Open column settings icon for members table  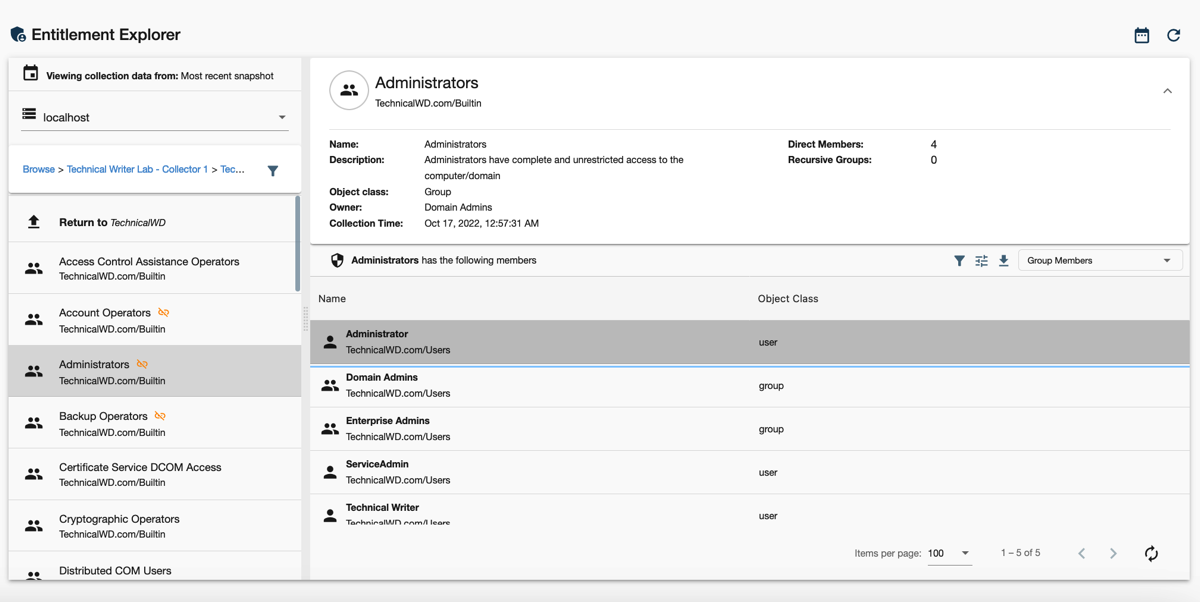point(981,261)
